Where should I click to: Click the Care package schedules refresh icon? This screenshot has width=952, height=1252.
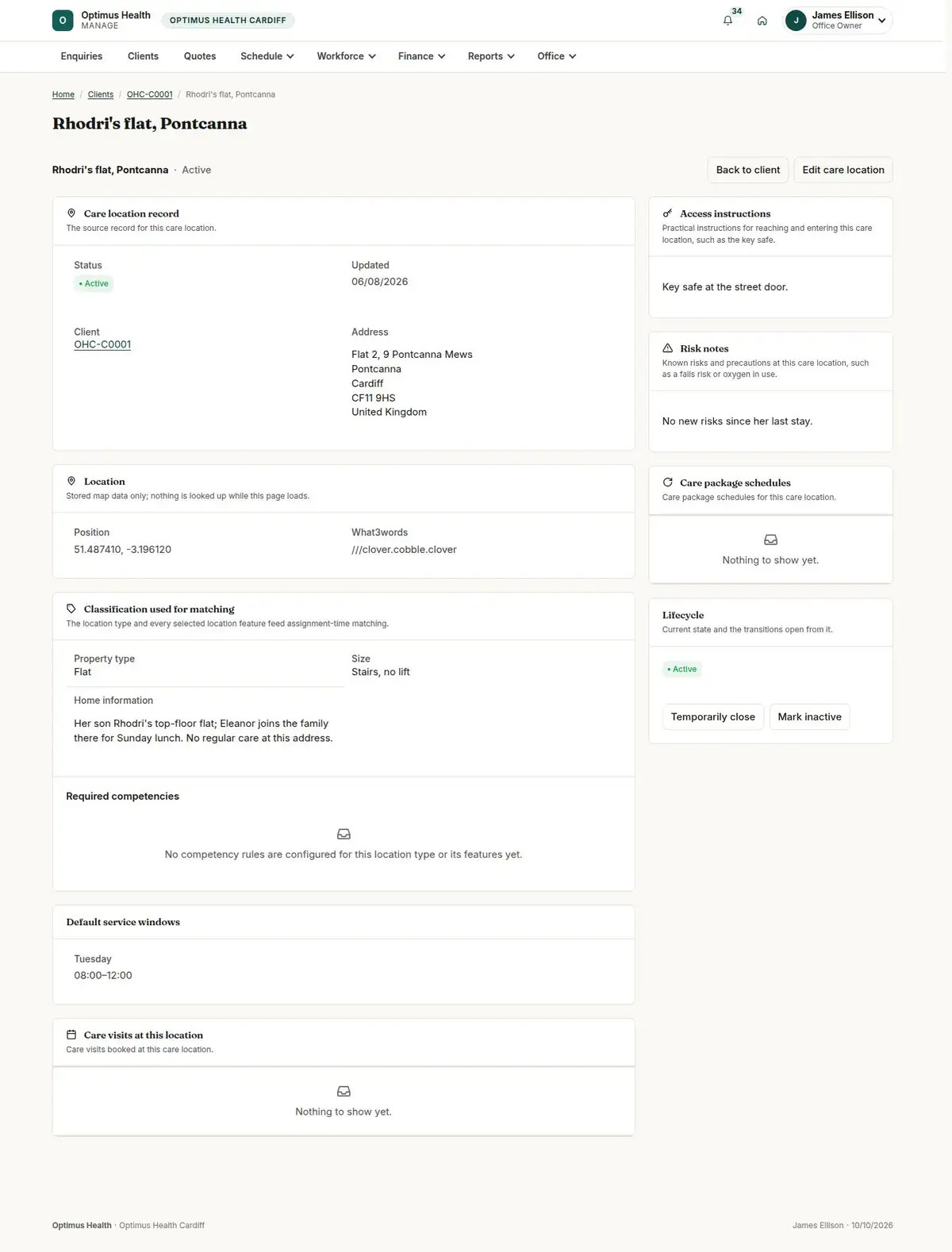[667, 482]
